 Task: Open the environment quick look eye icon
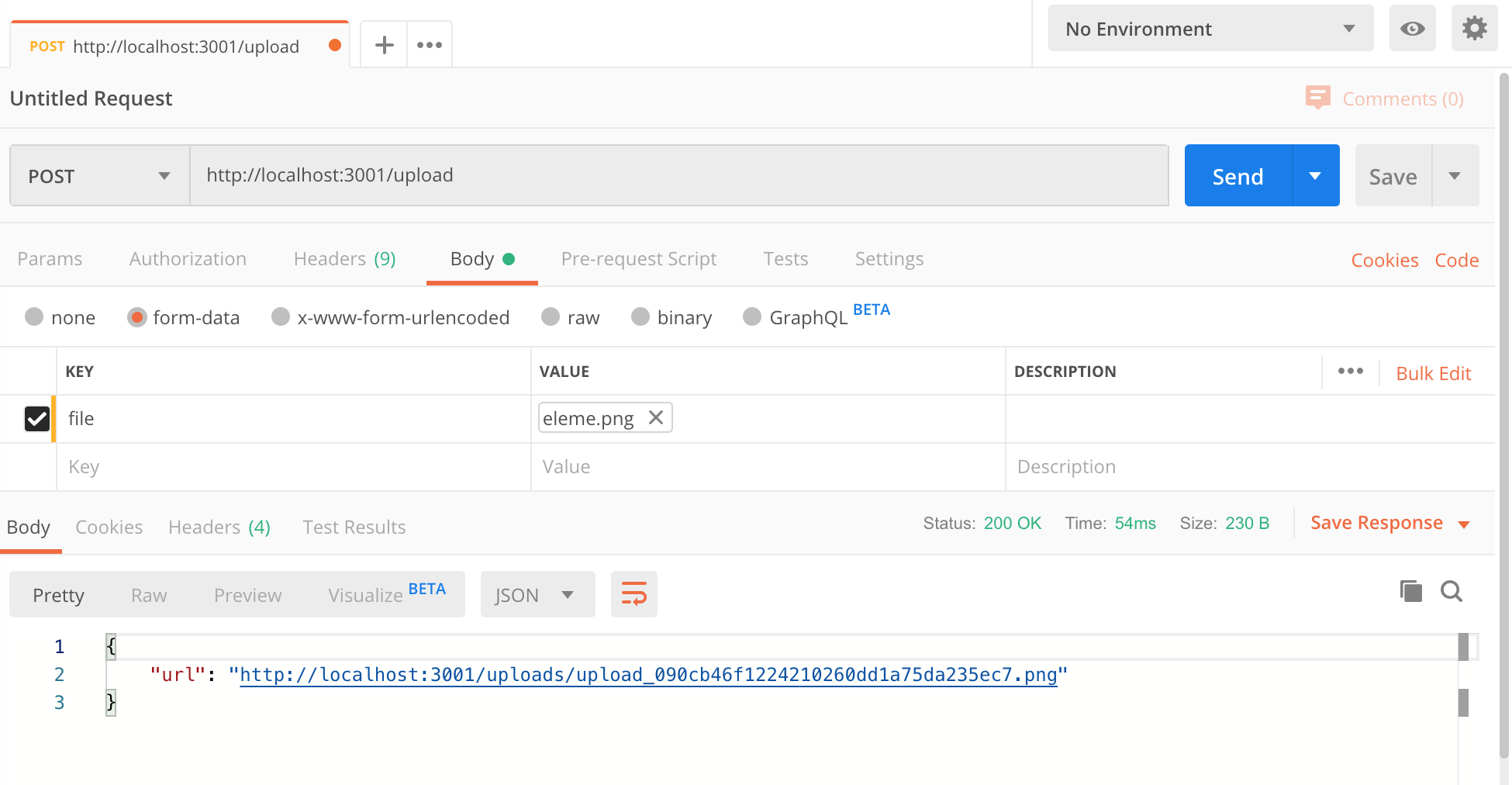[x=1412, y=28]
